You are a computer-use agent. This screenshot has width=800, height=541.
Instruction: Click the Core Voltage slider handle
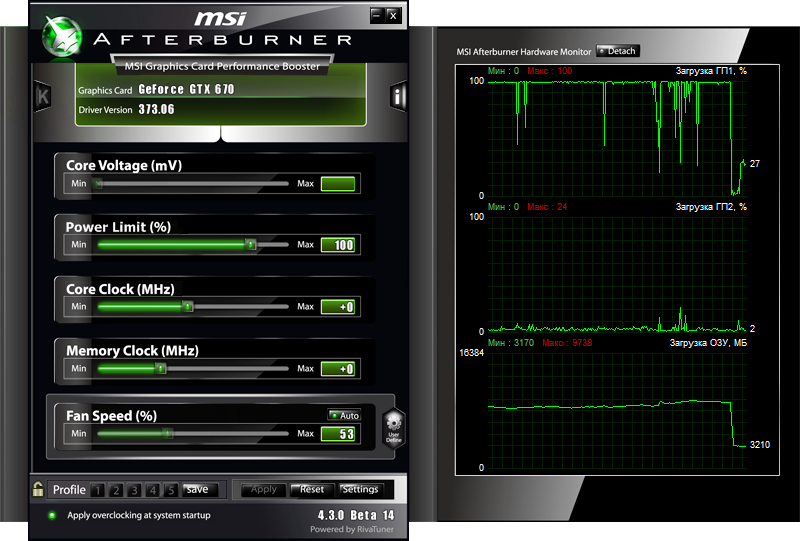point(98,184)
